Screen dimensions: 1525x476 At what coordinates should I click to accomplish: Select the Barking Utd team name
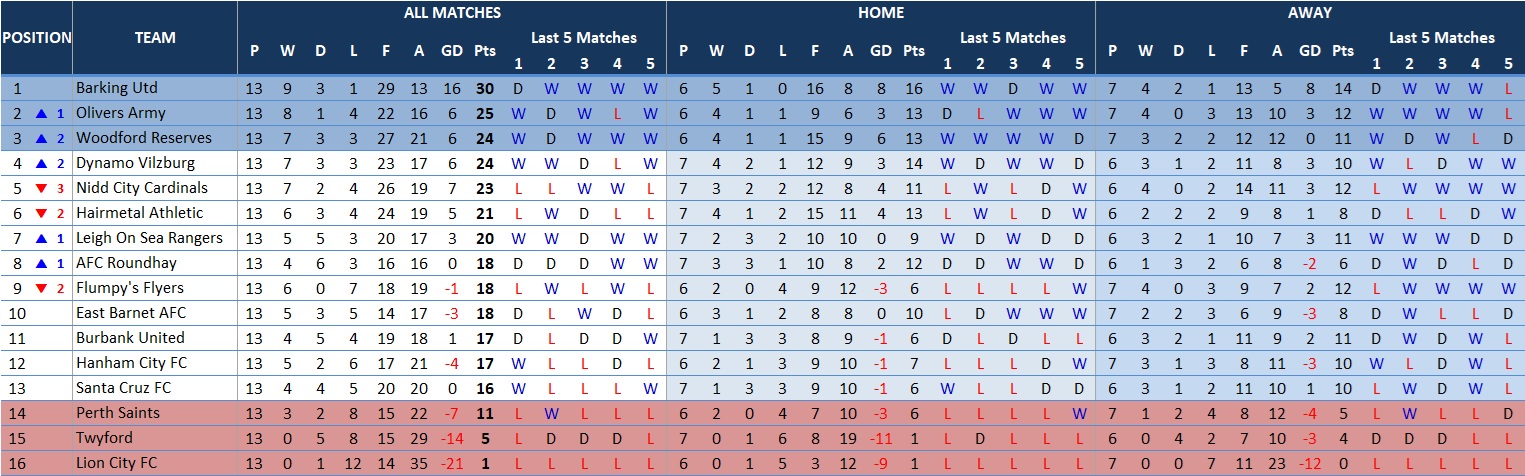(x=117, y=88)
